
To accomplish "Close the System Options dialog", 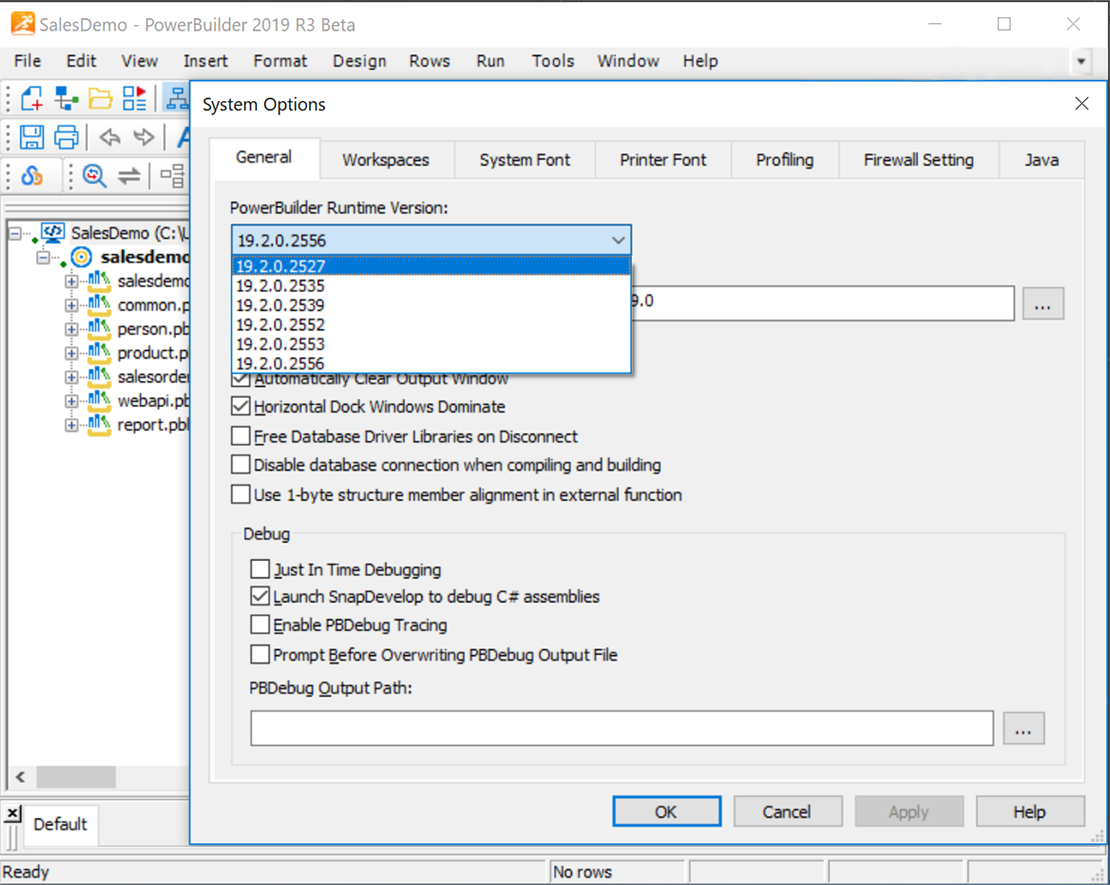I will click(1082, 104).
